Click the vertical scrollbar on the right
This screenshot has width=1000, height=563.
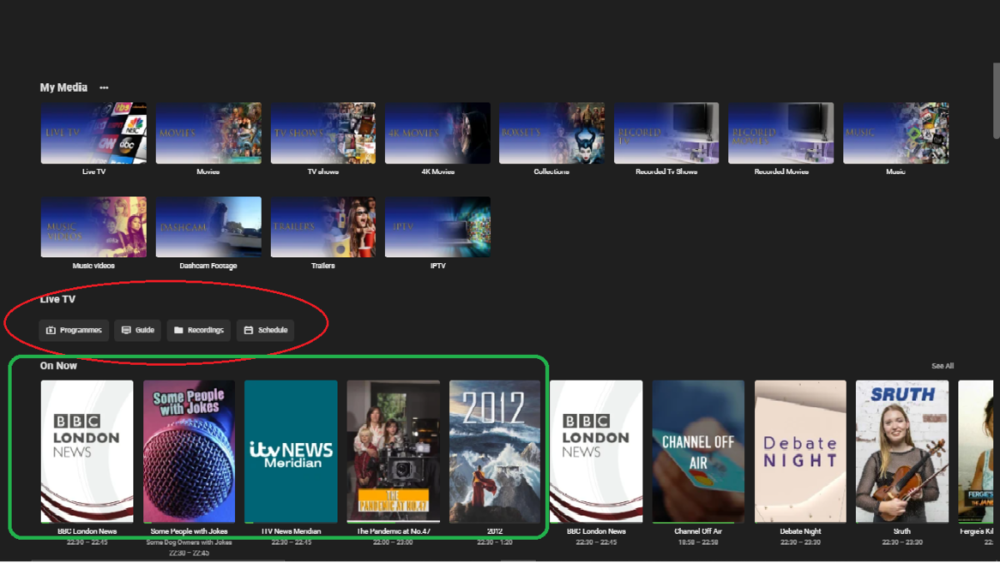click(x=996, y=100)
